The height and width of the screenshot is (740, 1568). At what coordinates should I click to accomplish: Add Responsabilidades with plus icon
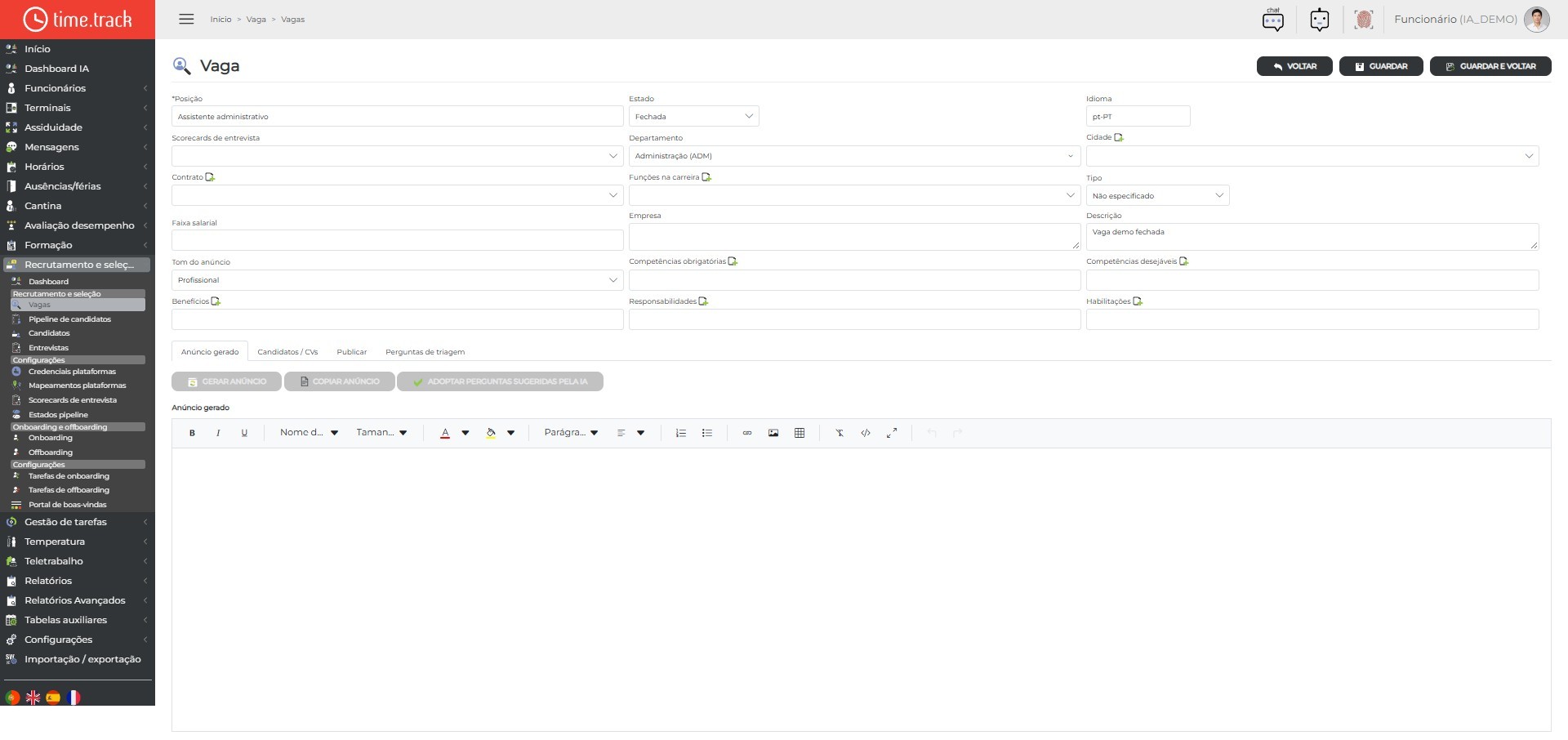click(703, 301)
